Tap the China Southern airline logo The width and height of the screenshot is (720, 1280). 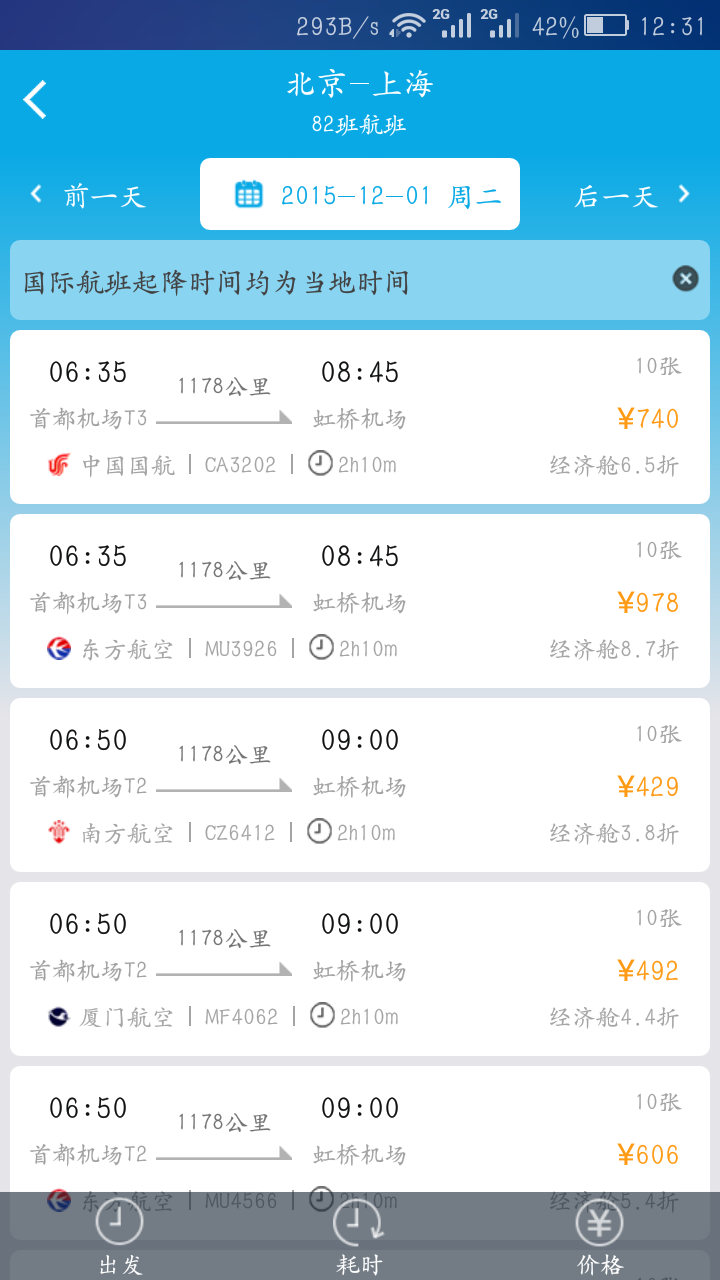point(59,833)
